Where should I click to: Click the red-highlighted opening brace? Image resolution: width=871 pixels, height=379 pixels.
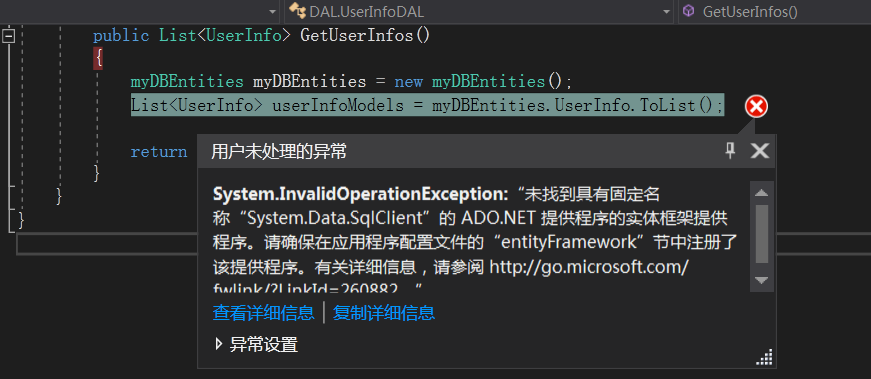coord(98,58)
